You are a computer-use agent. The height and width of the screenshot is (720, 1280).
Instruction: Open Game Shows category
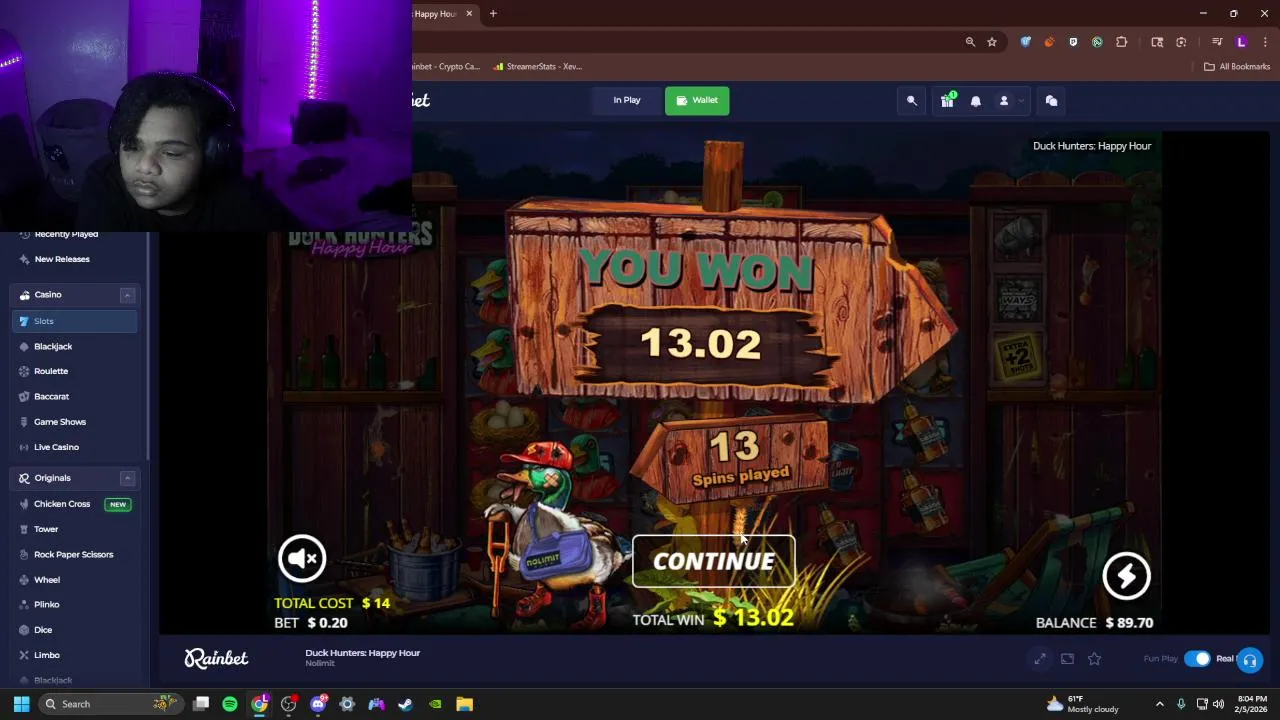[60, 422]
